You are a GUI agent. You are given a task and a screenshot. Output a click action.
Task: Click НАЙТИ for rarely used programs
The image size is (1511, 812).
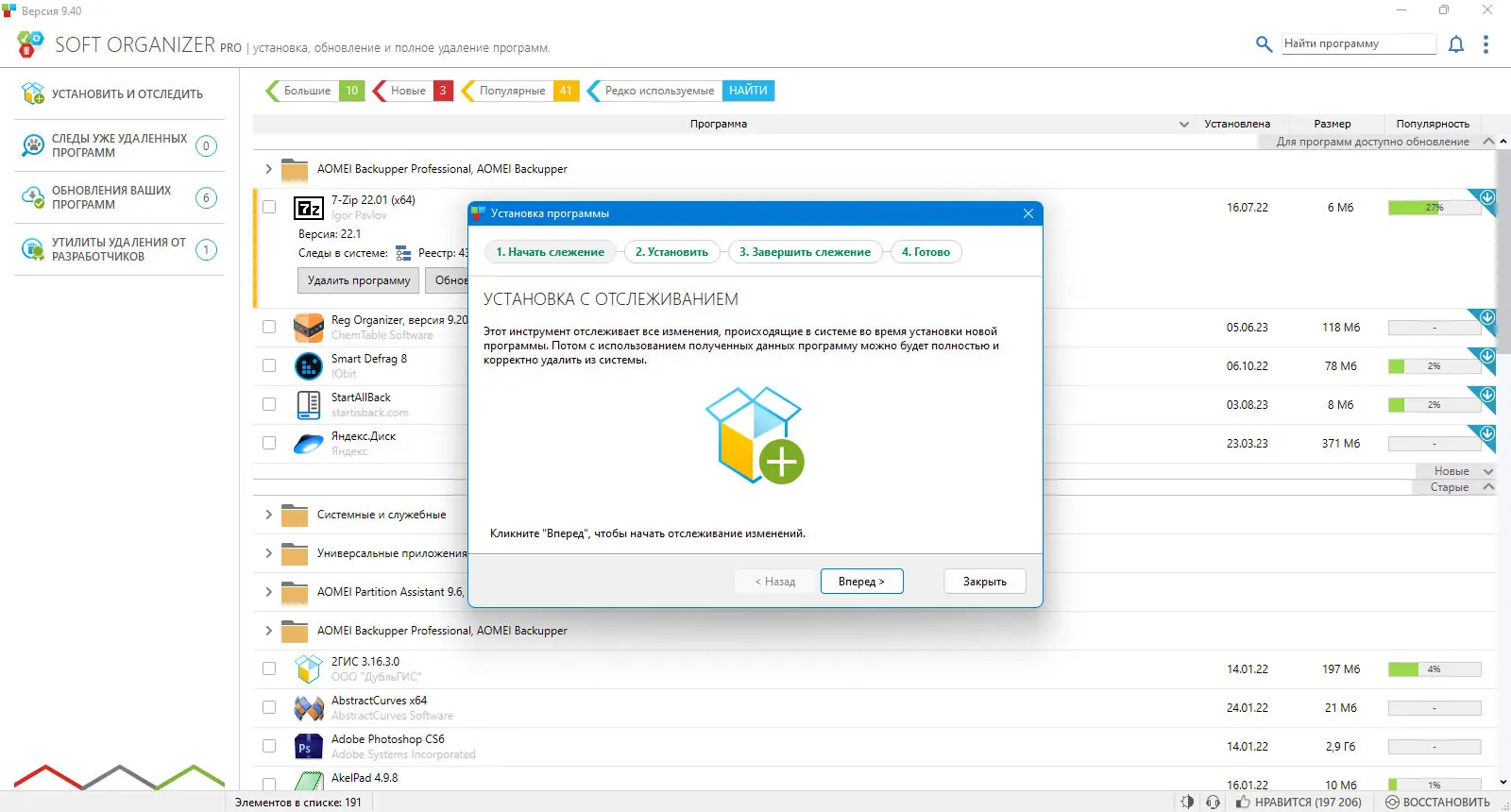coord(748,91)
